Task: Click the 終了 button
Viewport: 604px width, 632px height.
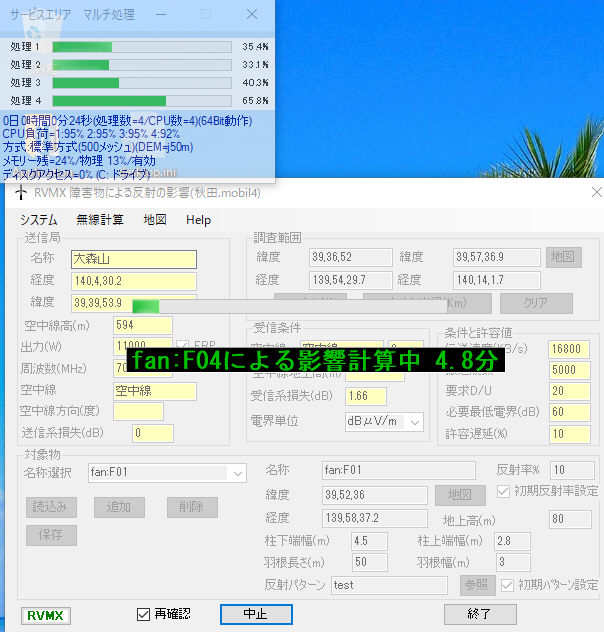Action: coord(479,613)
